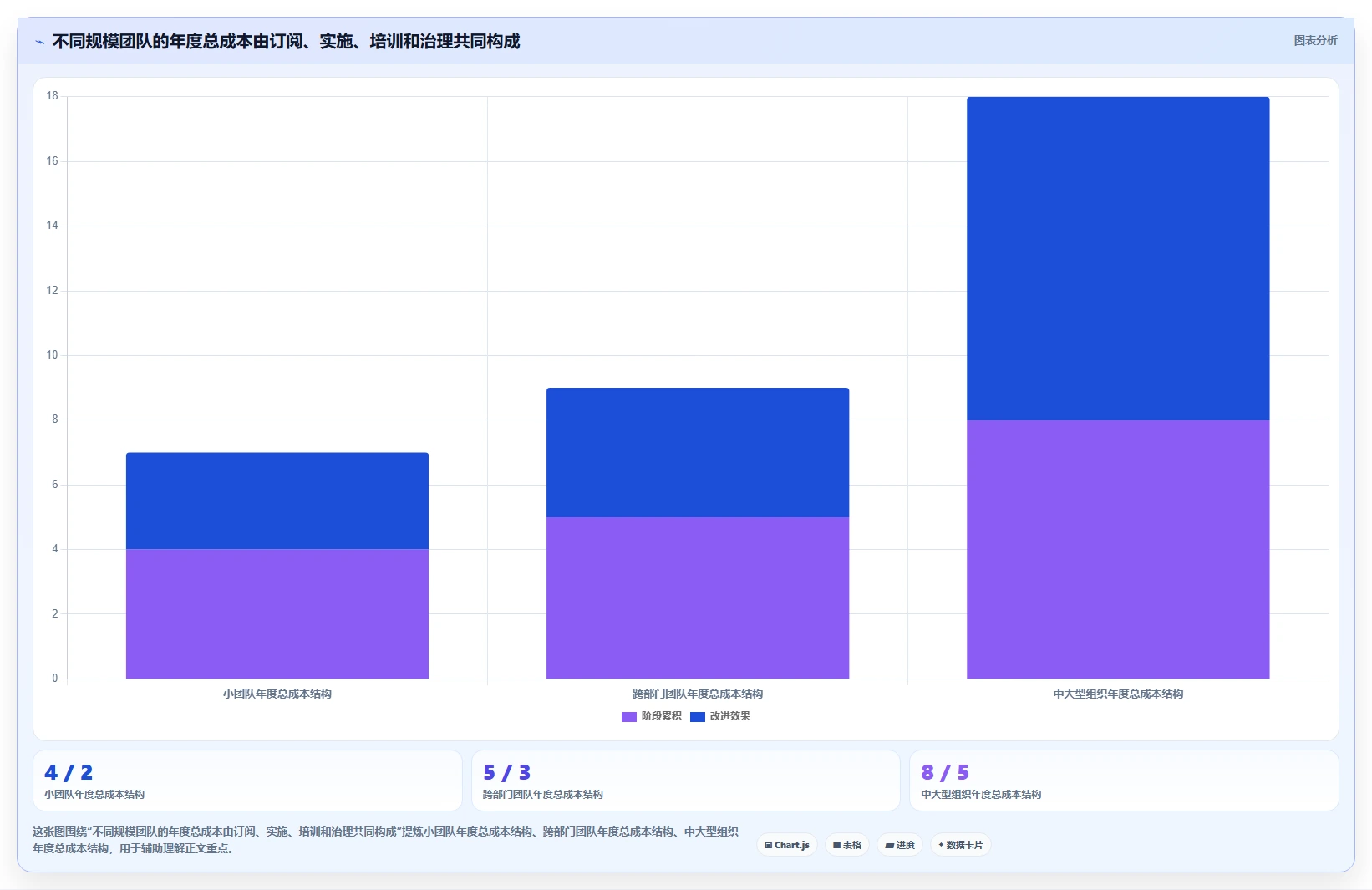The width and height of the screenshot is (1372, 890).
Task: Open the 8 / 5 stat card
Action: click(x=1124, y=781)
